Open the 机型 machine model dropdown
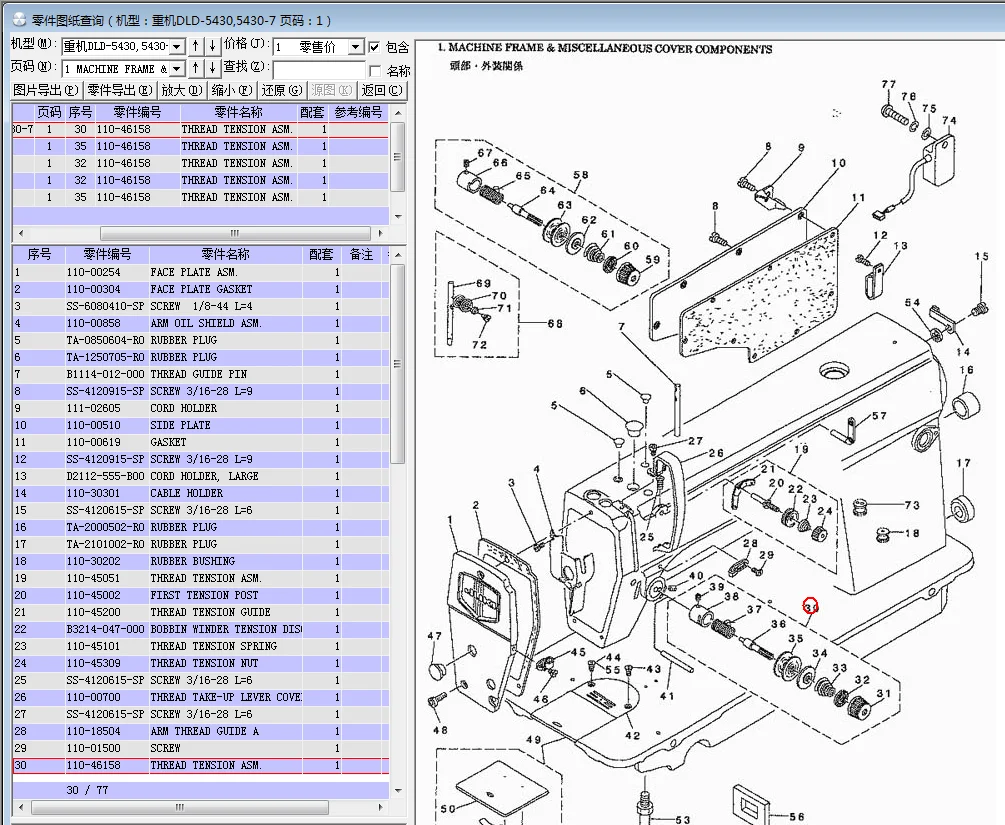1005x825 pixels. [x=177, y=47]
